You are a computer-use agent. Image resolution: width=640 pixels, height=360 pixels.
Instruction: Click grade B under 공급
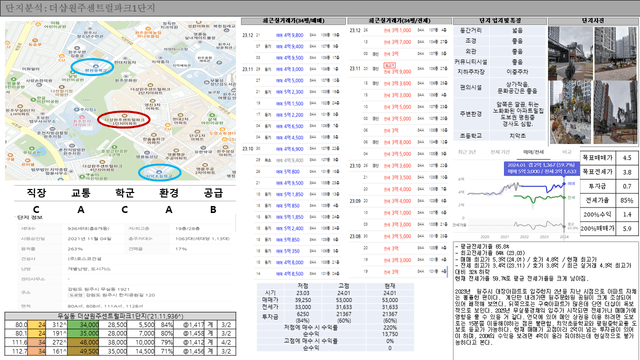click(213, 210)
